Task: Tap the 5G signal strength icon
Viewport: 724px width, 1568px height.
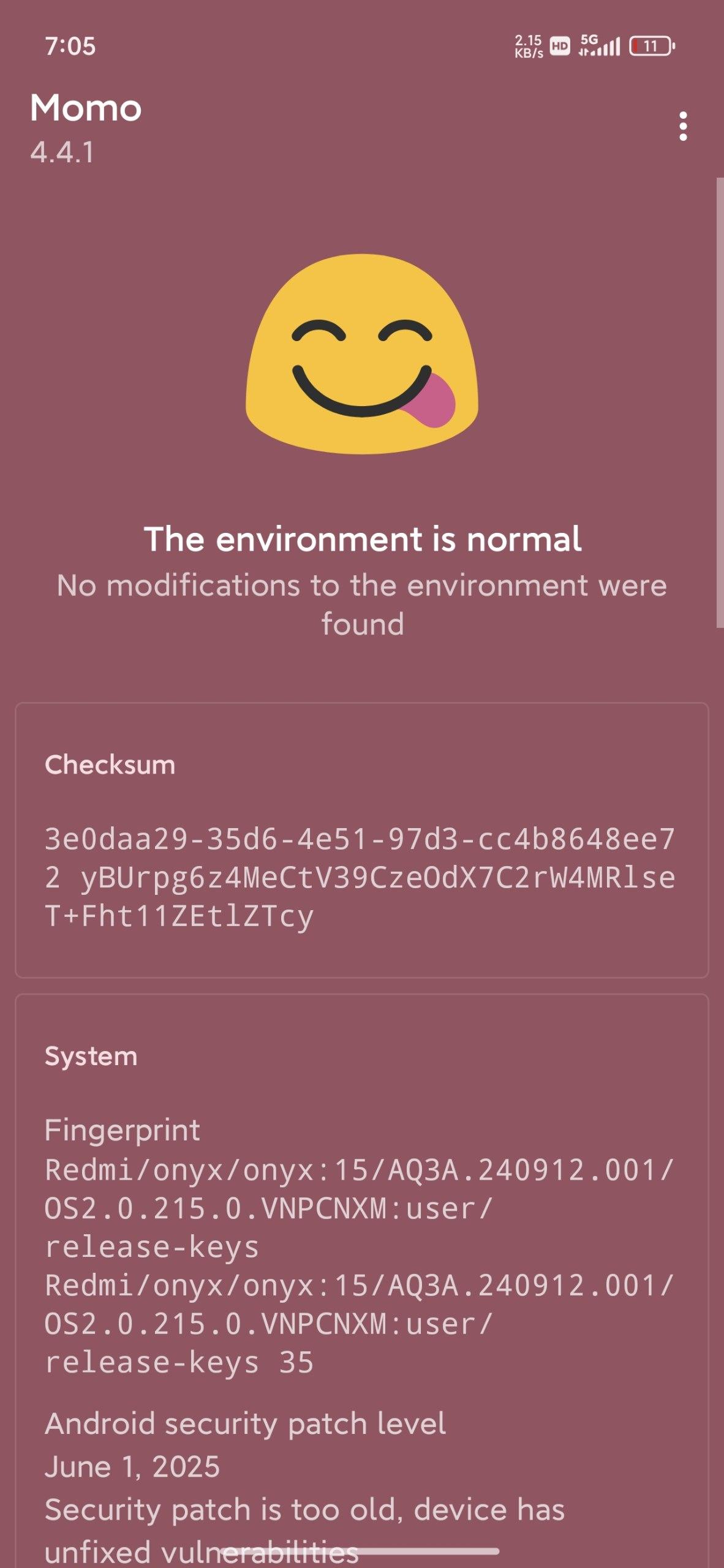Action: pyautogui.click(x=599, y=45)
